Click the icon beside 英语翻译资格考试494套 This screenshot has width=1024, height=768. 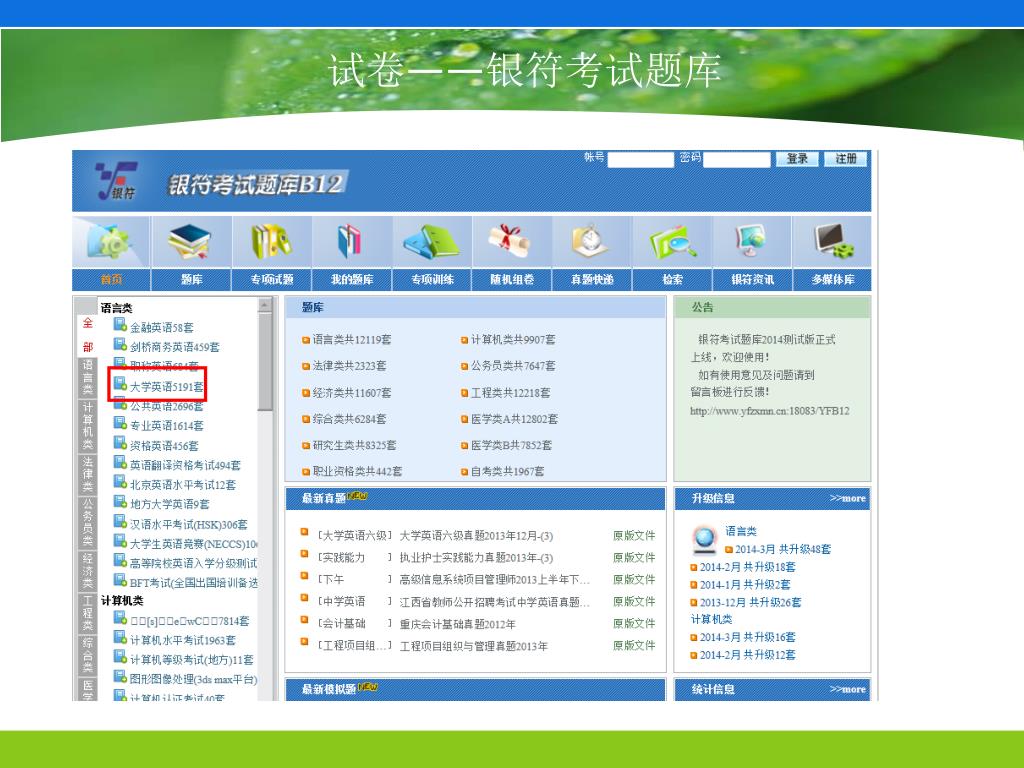120,462
